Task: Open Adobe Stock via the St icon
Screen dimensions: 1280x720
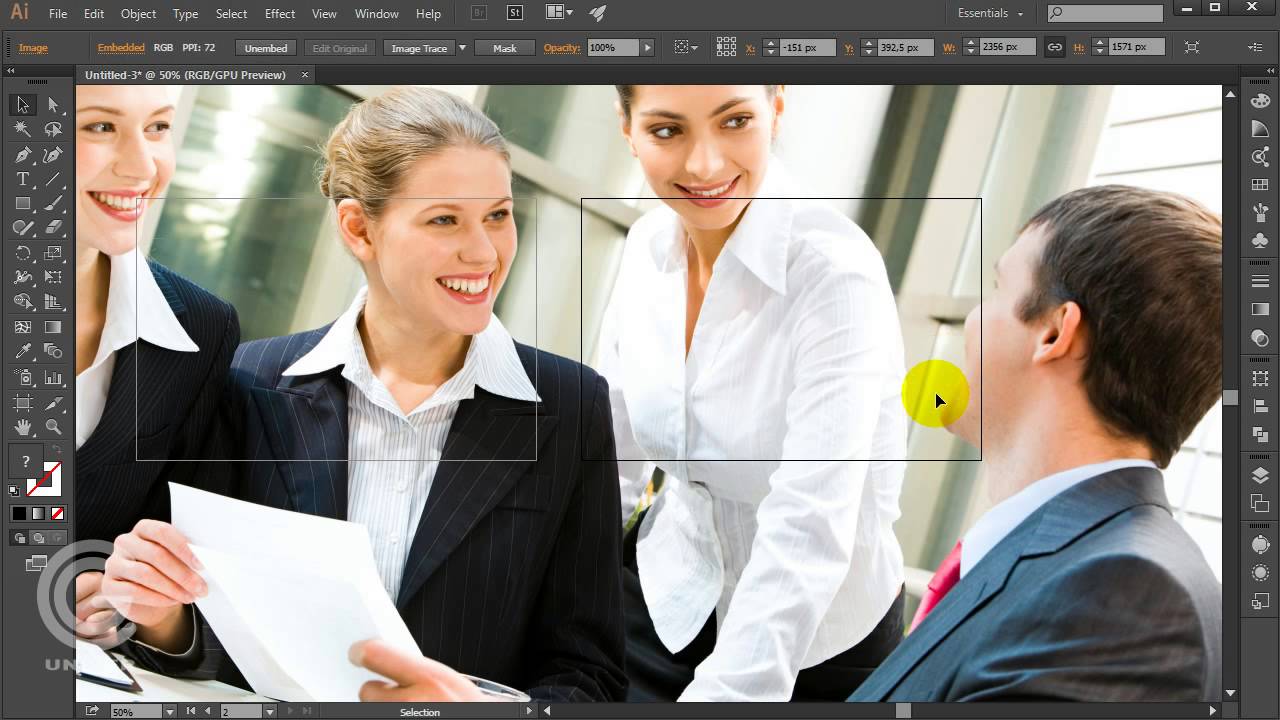Action: tap(515, 13)
